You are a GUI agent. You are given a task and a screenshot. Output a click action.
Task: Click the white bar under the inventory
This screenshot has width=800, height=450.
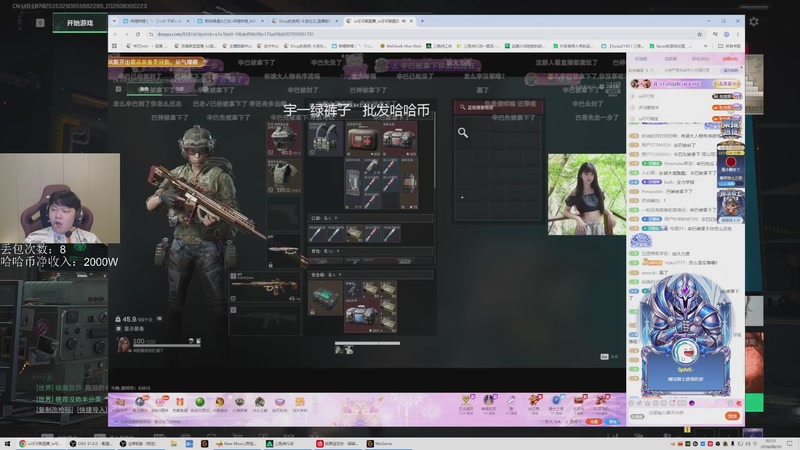(x=367, y=343)
